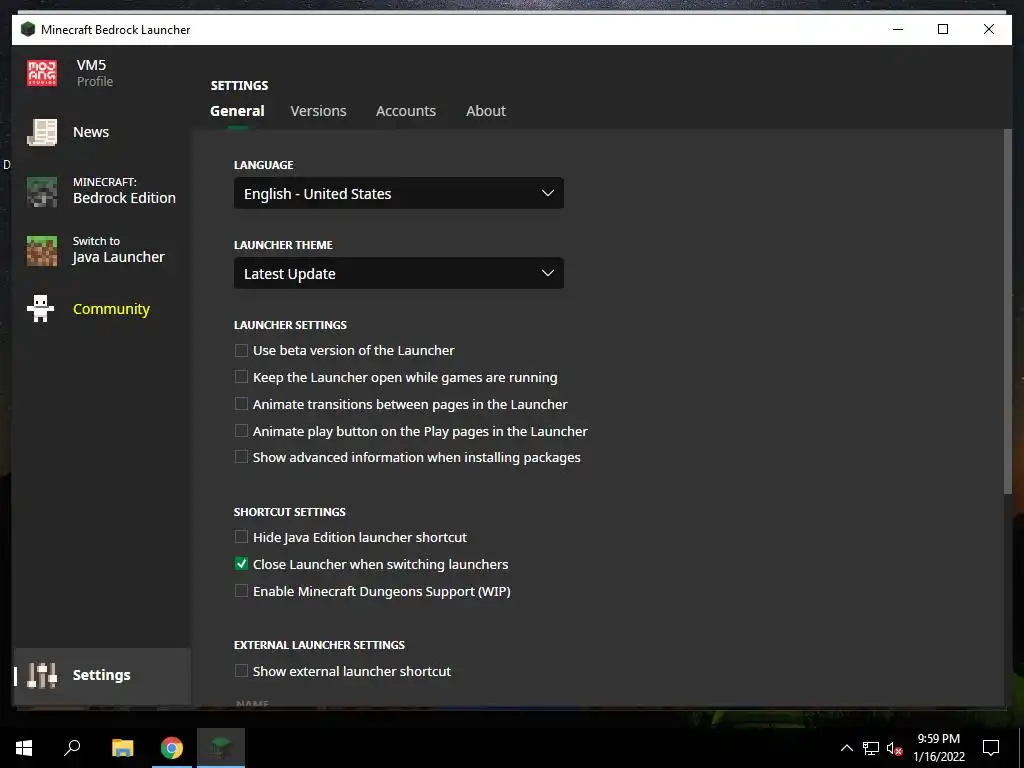1024x768 pixels.
Task: Enable Show advanced information when installing packages
Action: pos(241,457)
